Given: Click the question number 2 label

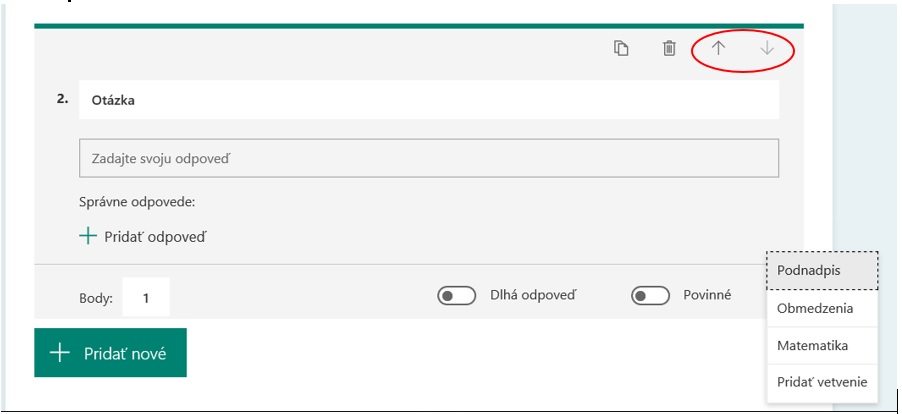Looking at the screenshot, I should (x=62, y=99).
